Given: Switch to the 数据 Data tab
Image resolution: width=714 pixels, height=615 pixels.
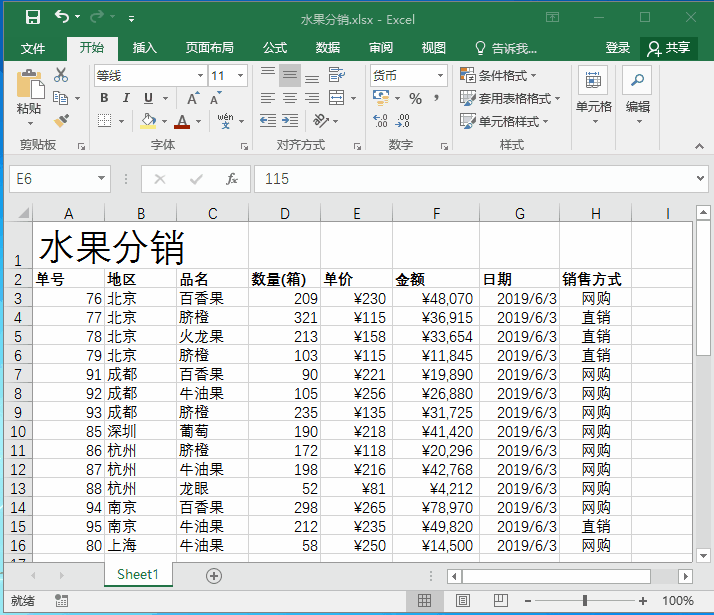Looking at the screenshot, I should coord(328,48).
